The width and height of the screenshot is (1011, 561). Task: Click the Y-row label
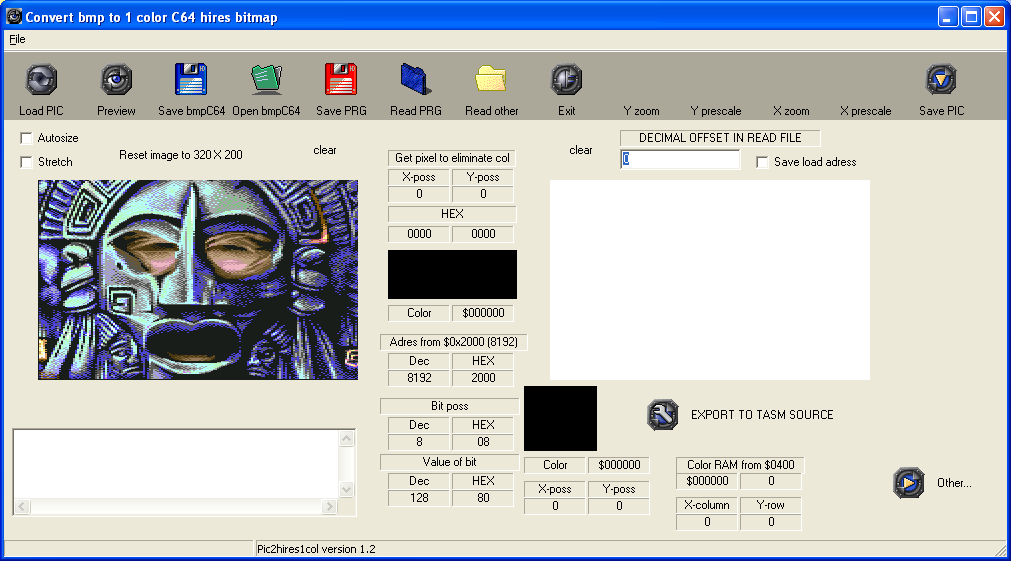pyautogui.click(x=771, y=505)
